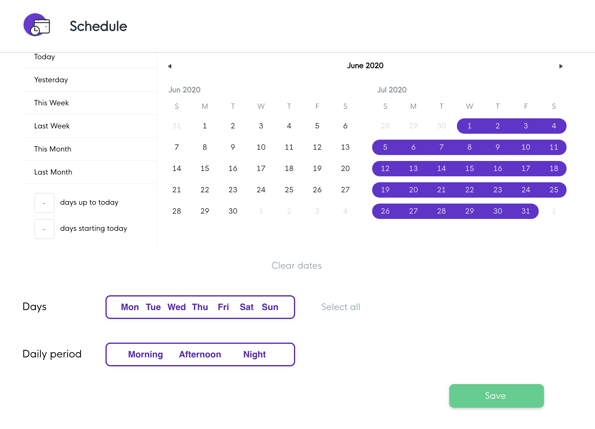Screen dimensions: 595x429
Task: Toggle the Morning daily period
Action: [145, 354]
